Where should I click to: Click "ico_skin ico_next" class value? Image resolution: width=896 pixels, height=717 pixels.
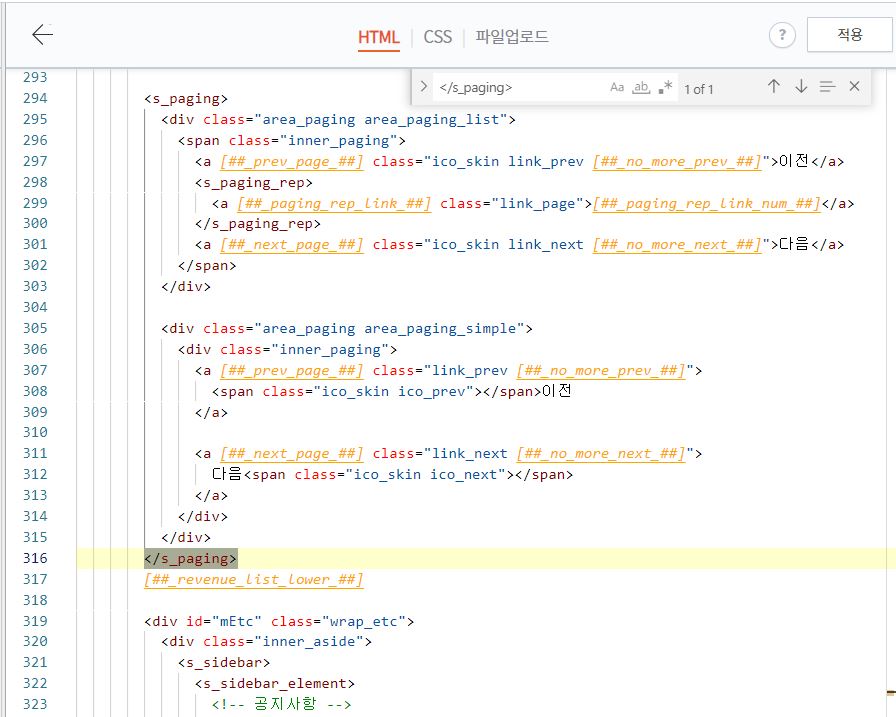[425, 475]
